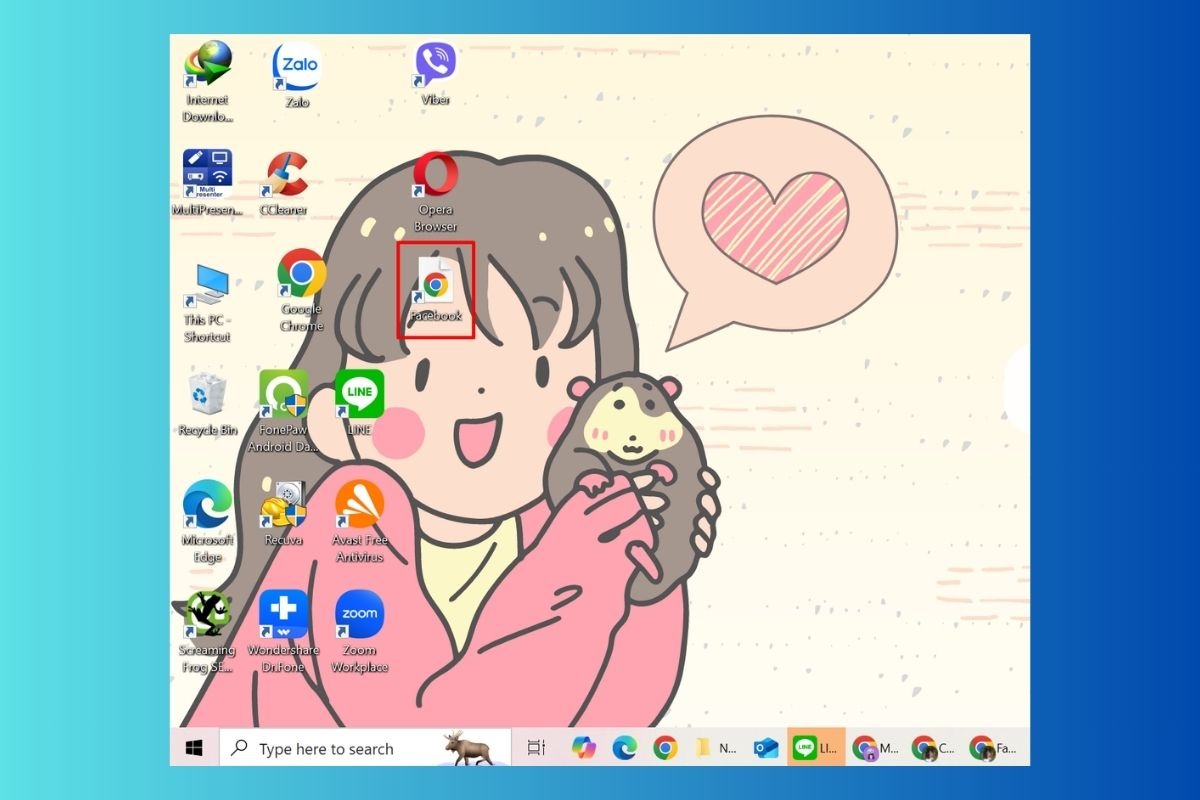Image resolution: width=1200 pixels, height=800 pixels.
Task: Open the Windows Start menu
Action: click(194, 747)
